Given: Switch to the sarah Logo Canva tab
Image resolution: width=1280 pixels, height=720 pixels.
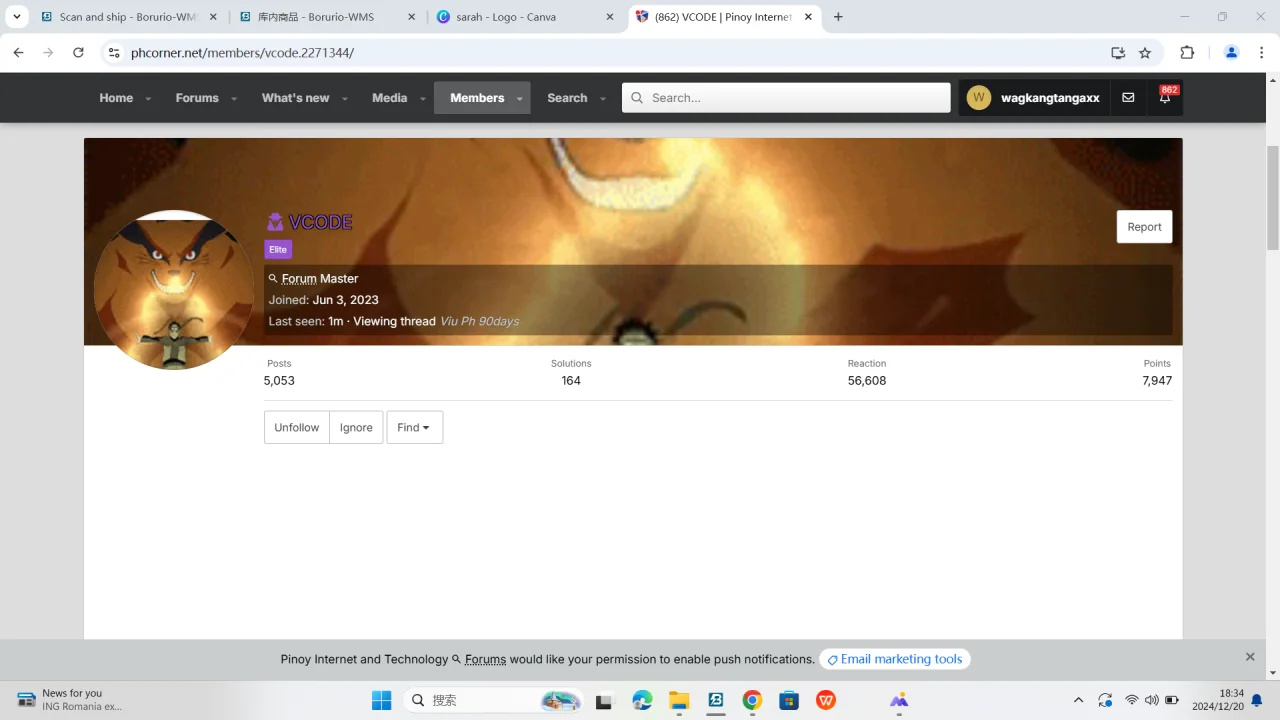Looking at the screenshot, I should [526, 17].
